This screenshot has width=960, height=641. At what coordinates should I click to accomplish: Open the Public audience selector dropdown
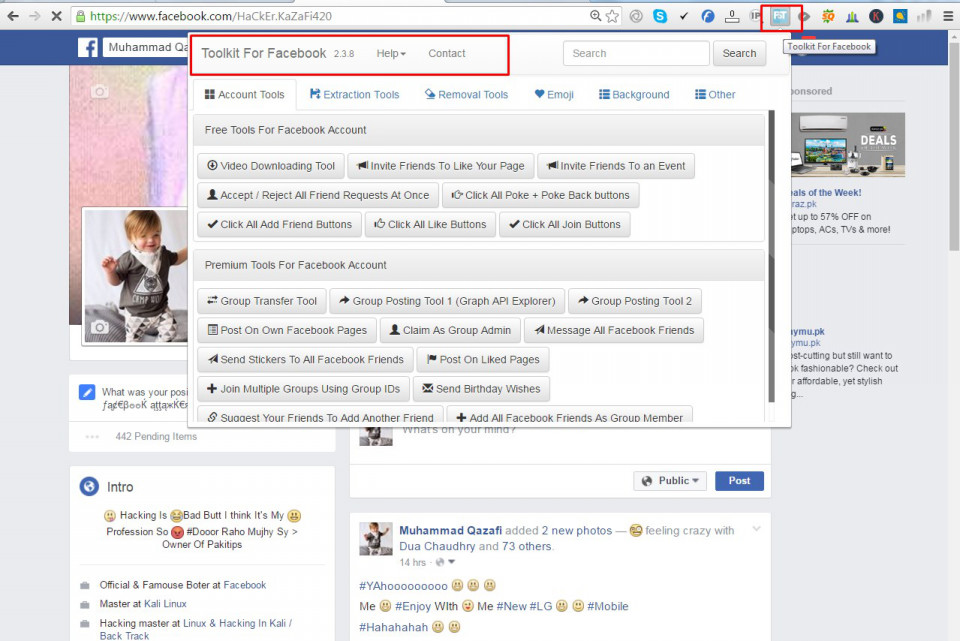point(669,481)
